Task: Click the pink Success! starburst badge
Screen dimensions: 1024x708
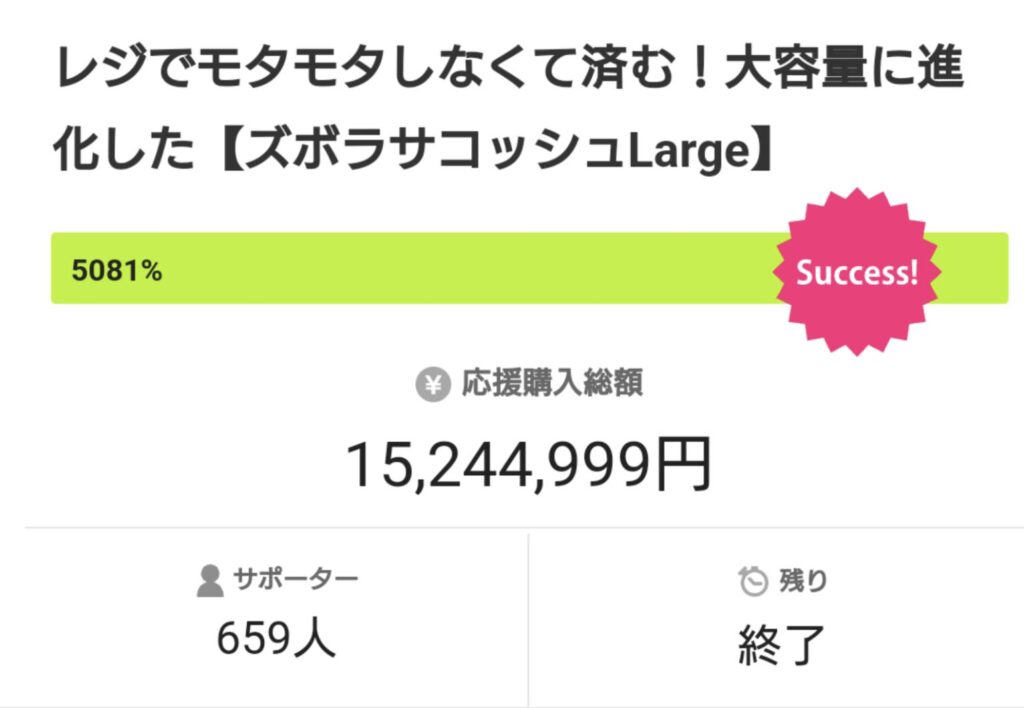Action: tap(857, 272)
